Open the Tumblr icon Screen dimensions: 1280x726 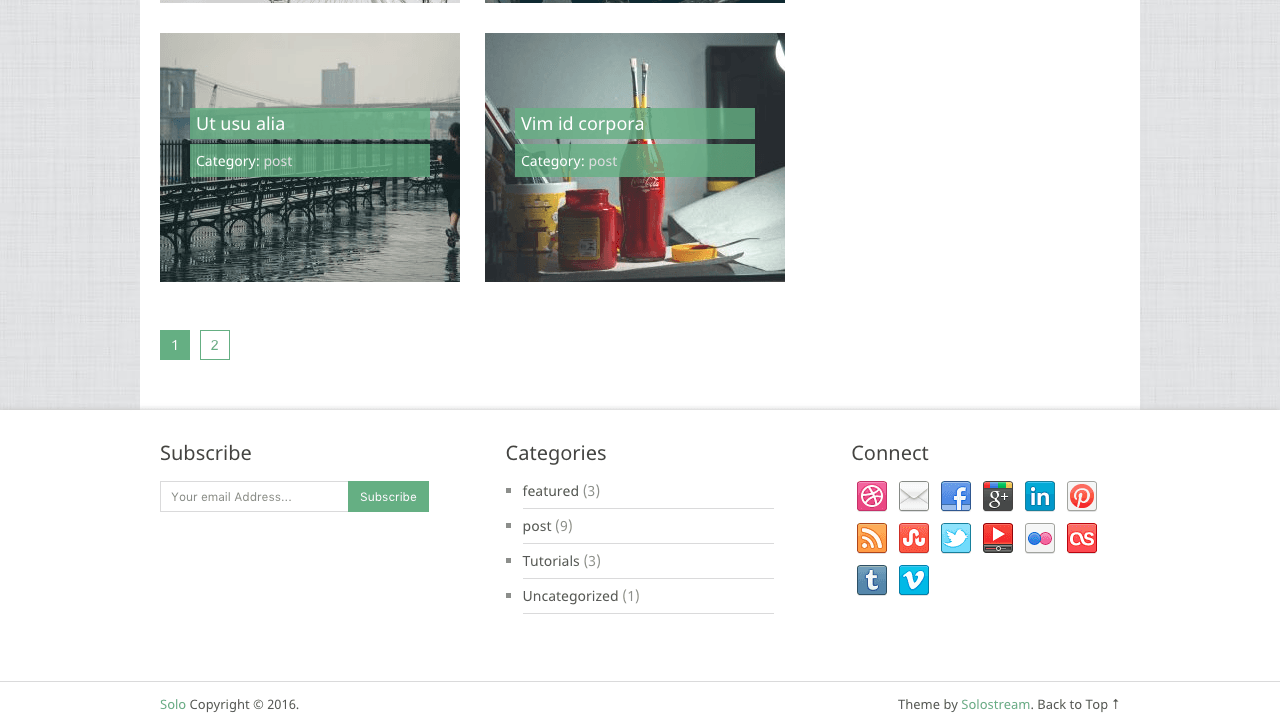(872, 580)
